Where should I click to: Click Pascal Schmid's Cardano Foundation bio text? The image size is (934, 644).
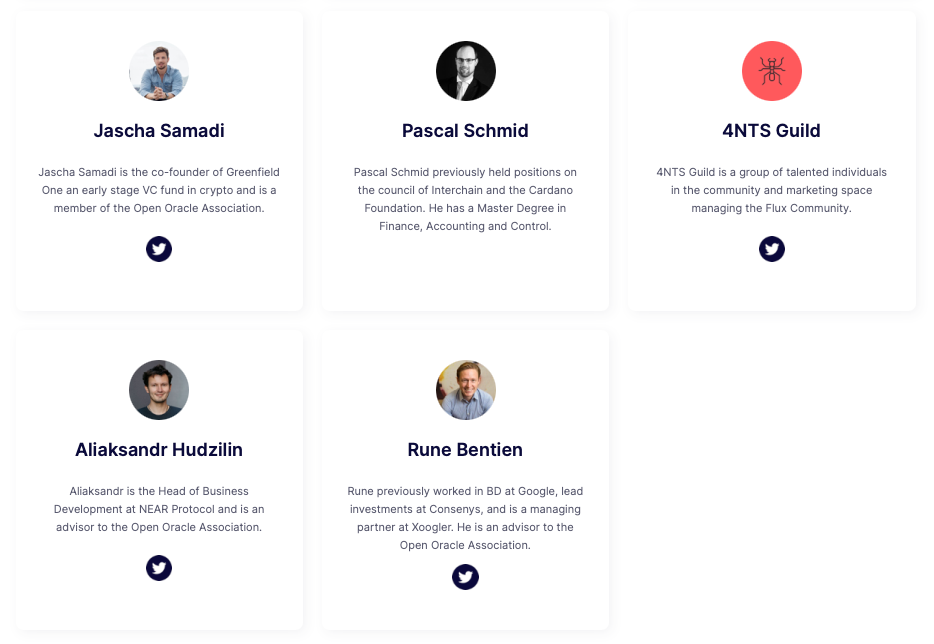465,199
